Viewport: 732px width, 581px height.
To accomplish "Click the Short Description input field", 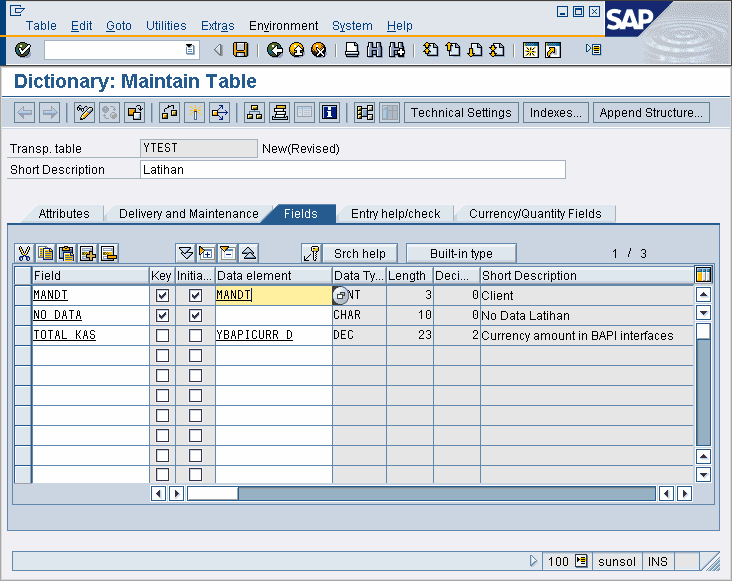I will 353,169.
